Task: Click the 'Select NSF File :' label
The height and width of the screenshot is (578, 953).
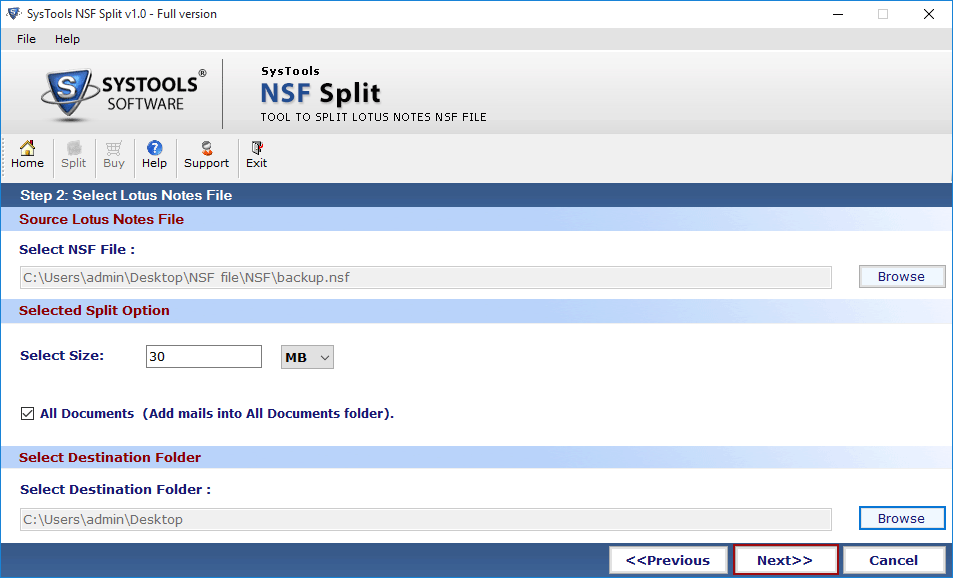Action: click(77, 250)
